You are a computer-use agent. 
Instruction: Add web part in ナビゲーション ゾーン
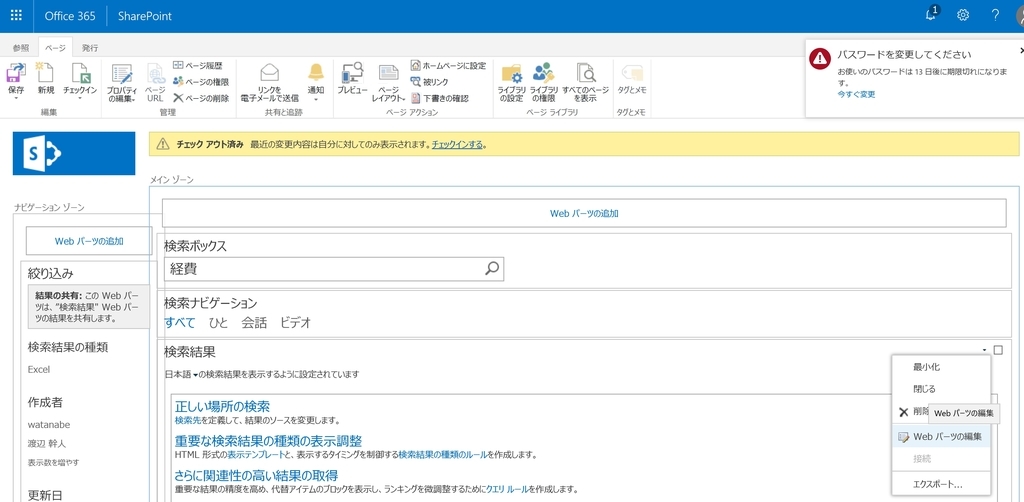[x=89, y=241]
